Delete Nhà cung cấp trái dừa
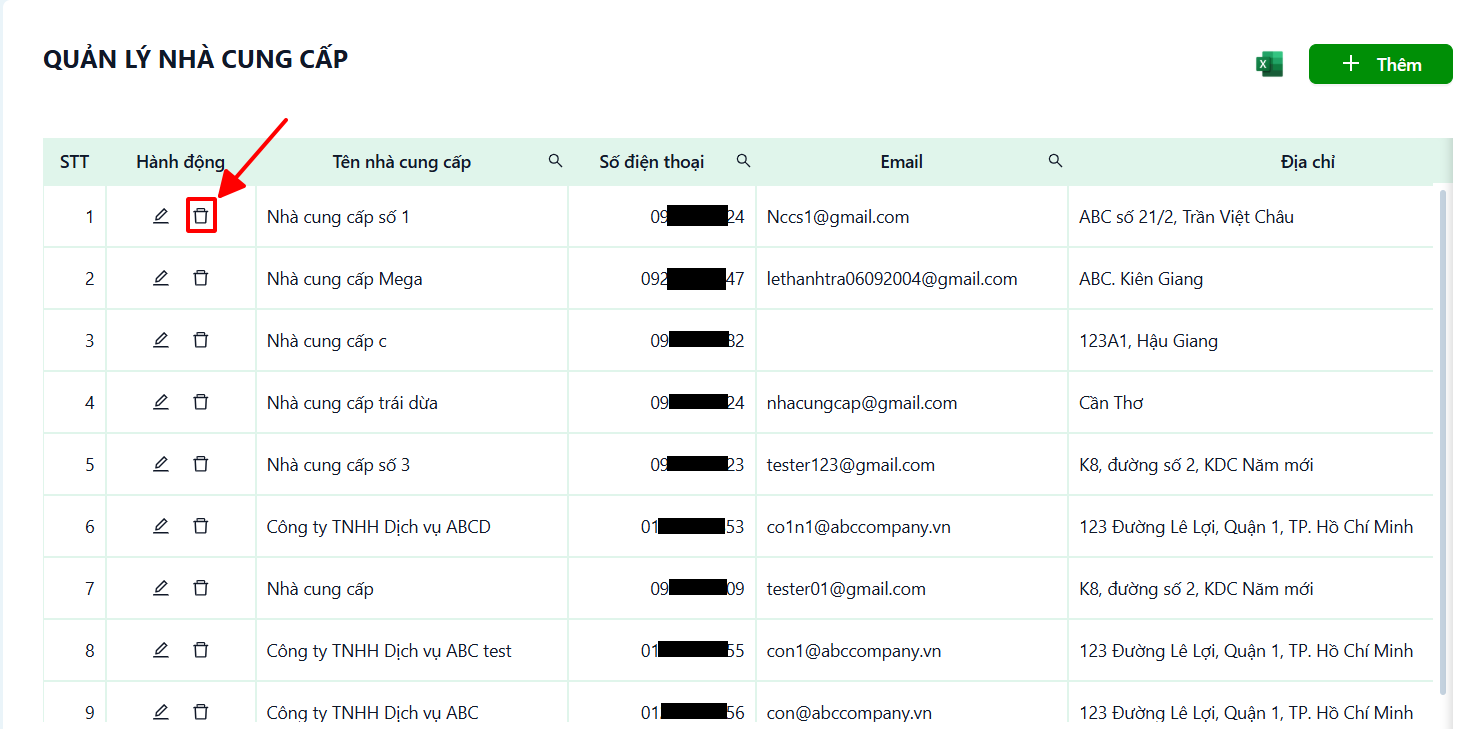This screenshot has height=739, width=1461. click(201, 402)
